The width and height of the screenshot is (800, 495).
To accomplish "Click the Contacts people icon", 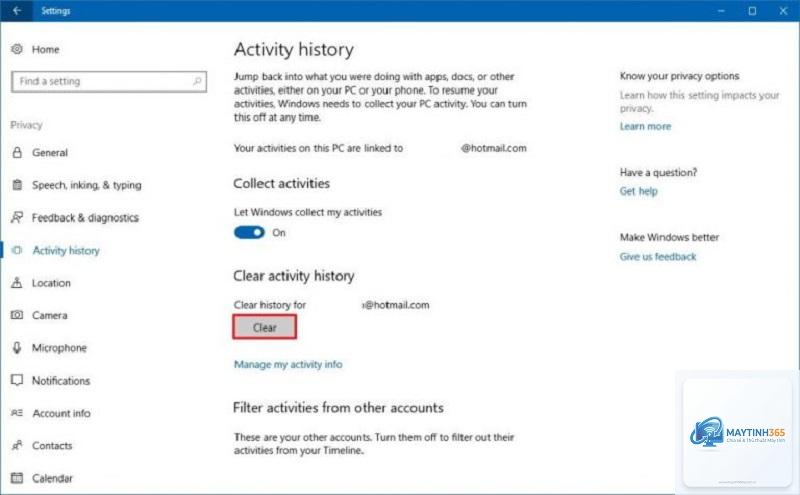I will click(x=17, y=445).
